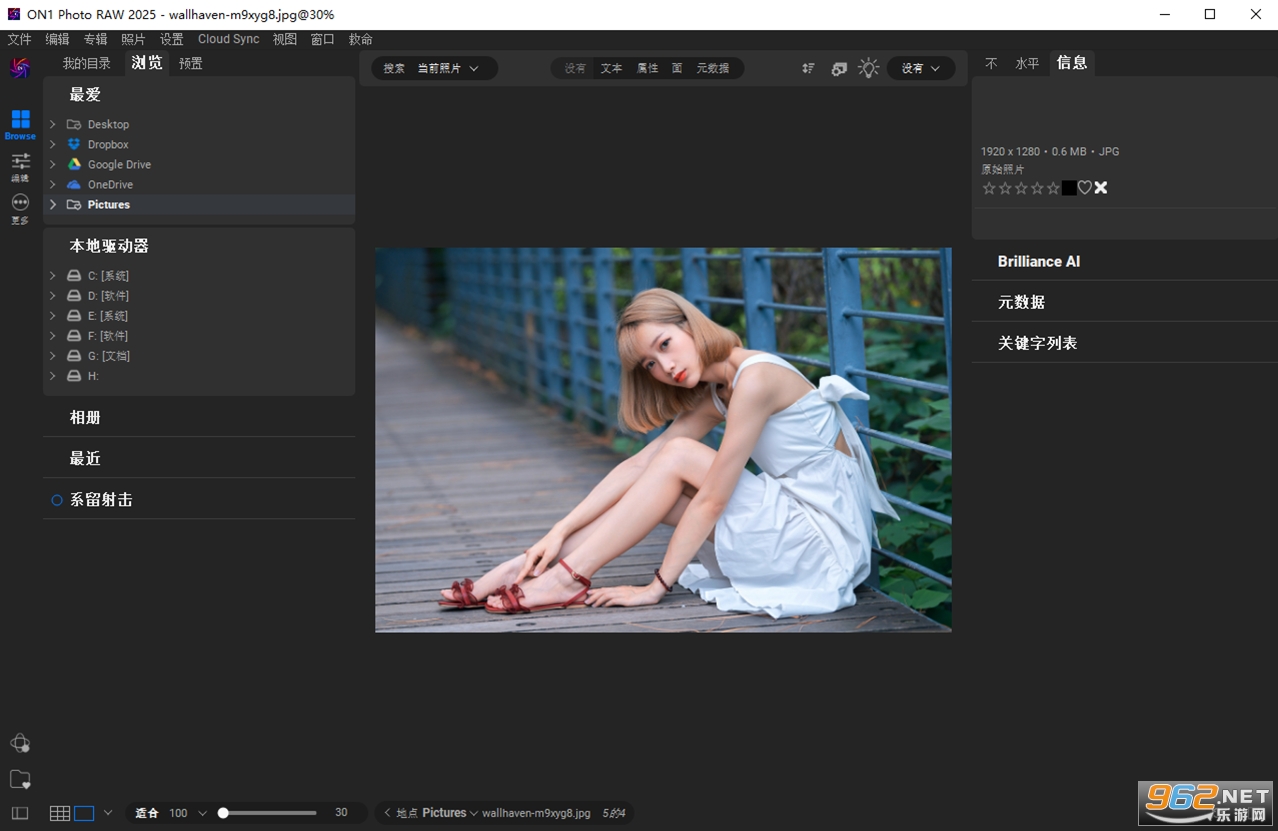Switch to grid thumbnail view
The image size is (1278, 831).
click(60, 813)
